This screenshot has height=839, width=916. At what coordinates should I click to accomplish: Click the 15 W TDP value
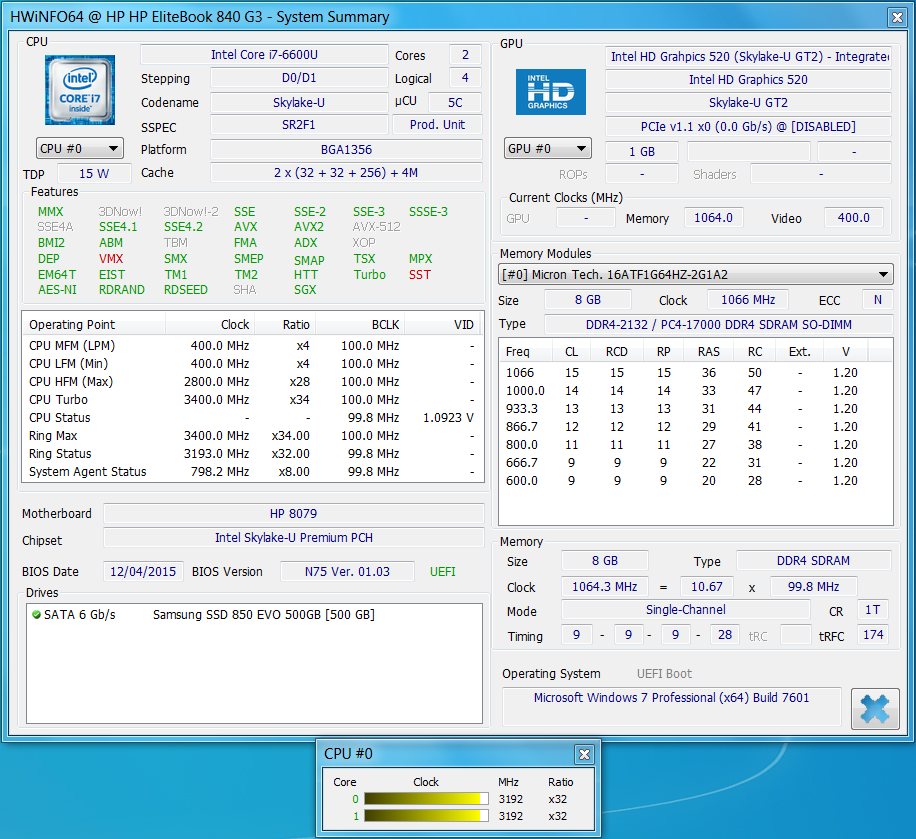click(94, 174)
